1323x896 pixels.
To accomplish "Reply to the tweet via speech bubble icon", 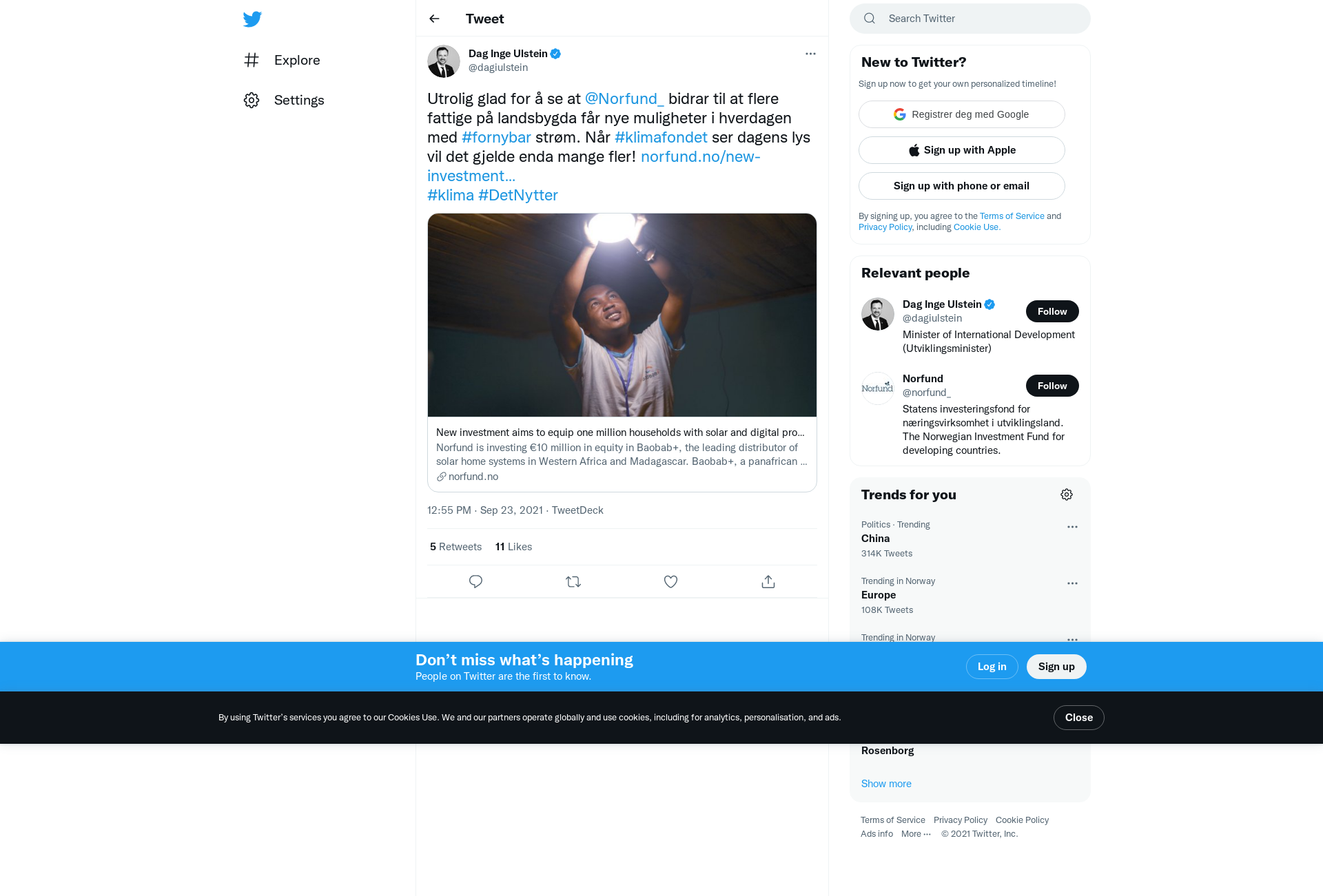I will tap(475, 582).
